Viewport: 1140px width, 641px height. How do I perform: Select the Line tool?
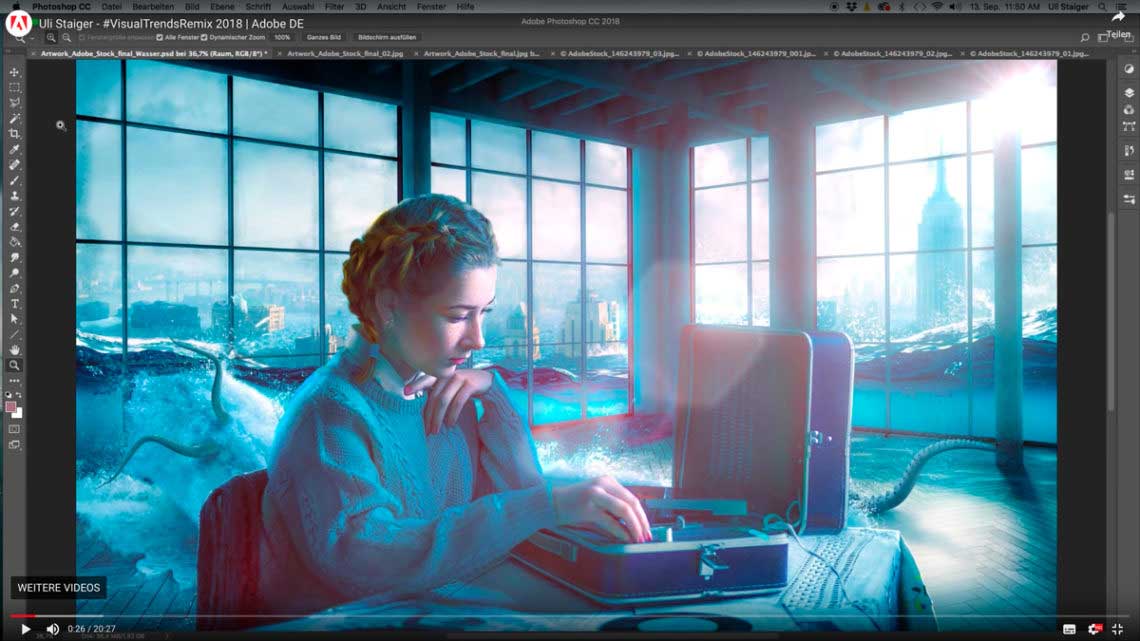15,334
